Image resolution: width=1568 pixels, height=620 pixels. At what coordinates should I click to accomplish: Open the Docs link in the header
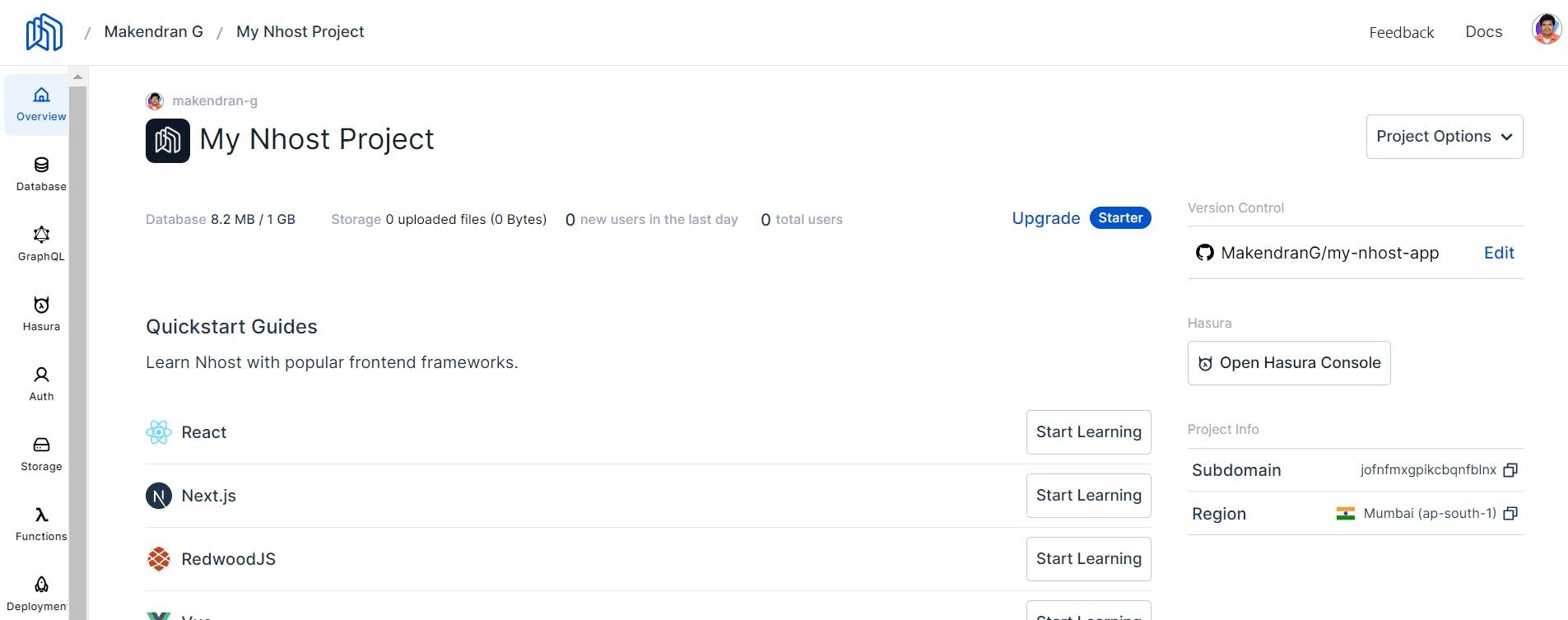click(x=1484, y=32)
